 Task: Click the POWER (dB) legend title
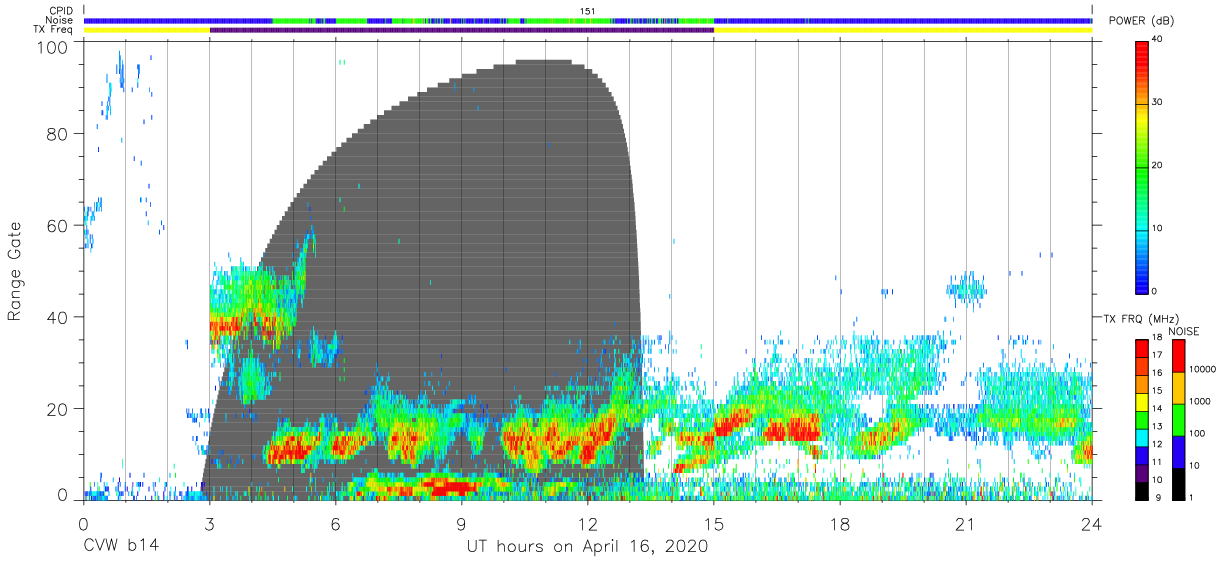(x=1141, y=21)
